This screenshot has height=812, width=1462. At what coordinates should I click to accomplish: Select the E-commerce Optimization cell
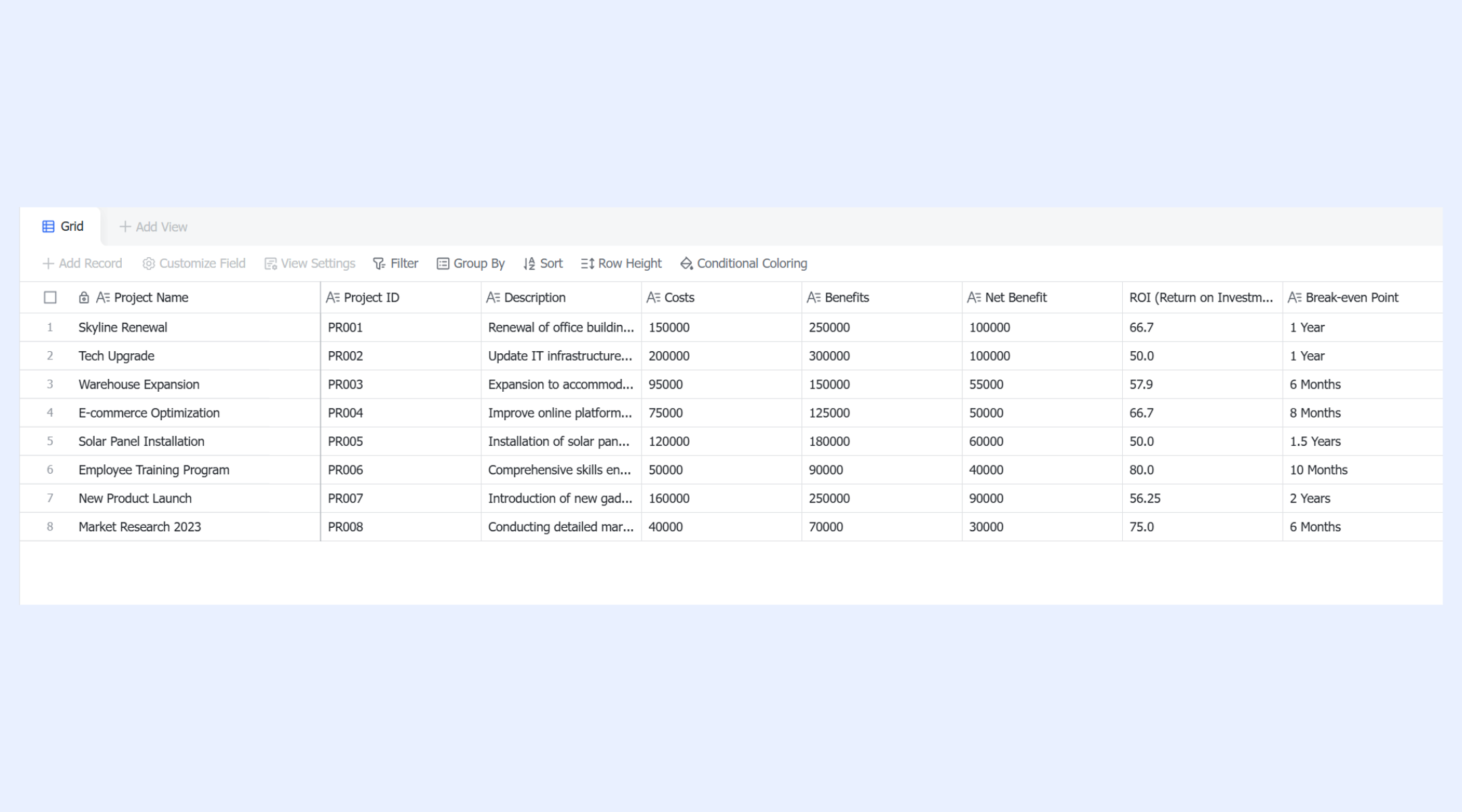[x=196, y=413]
